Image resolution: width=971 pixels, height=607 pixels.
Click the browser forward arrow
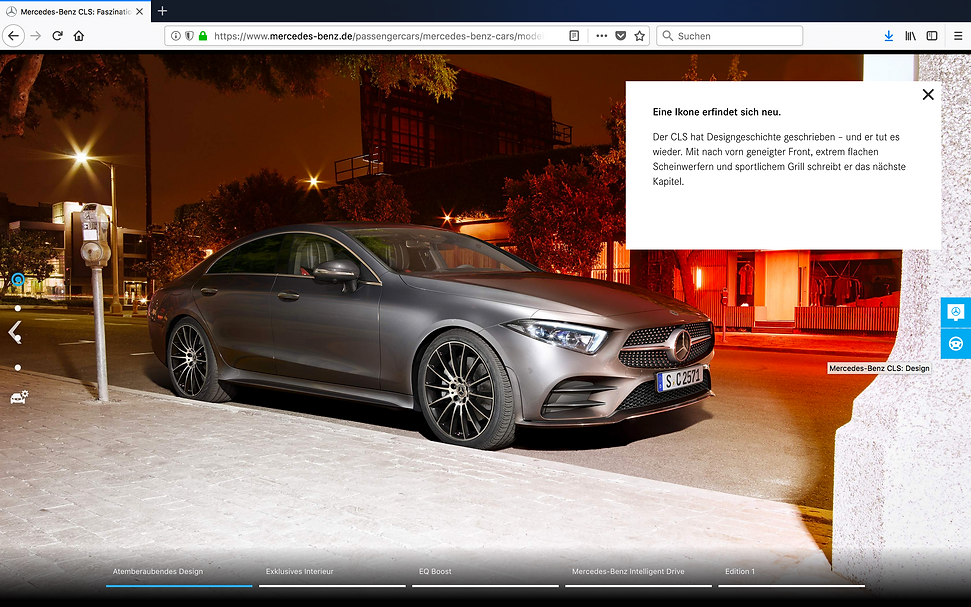pos(36,36)
